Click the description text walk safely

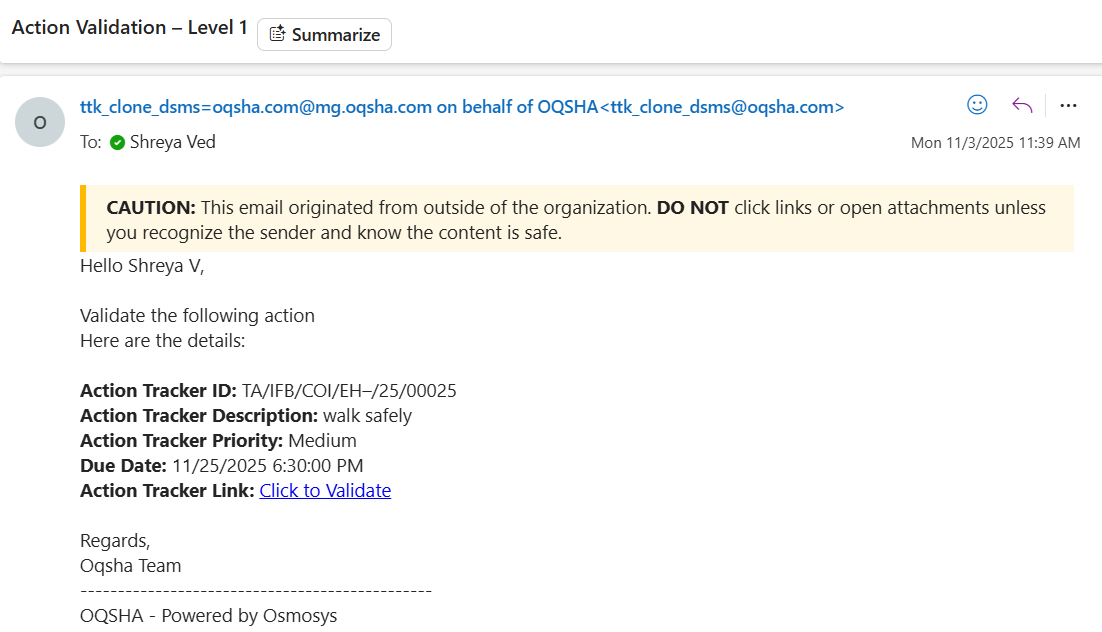367,416
